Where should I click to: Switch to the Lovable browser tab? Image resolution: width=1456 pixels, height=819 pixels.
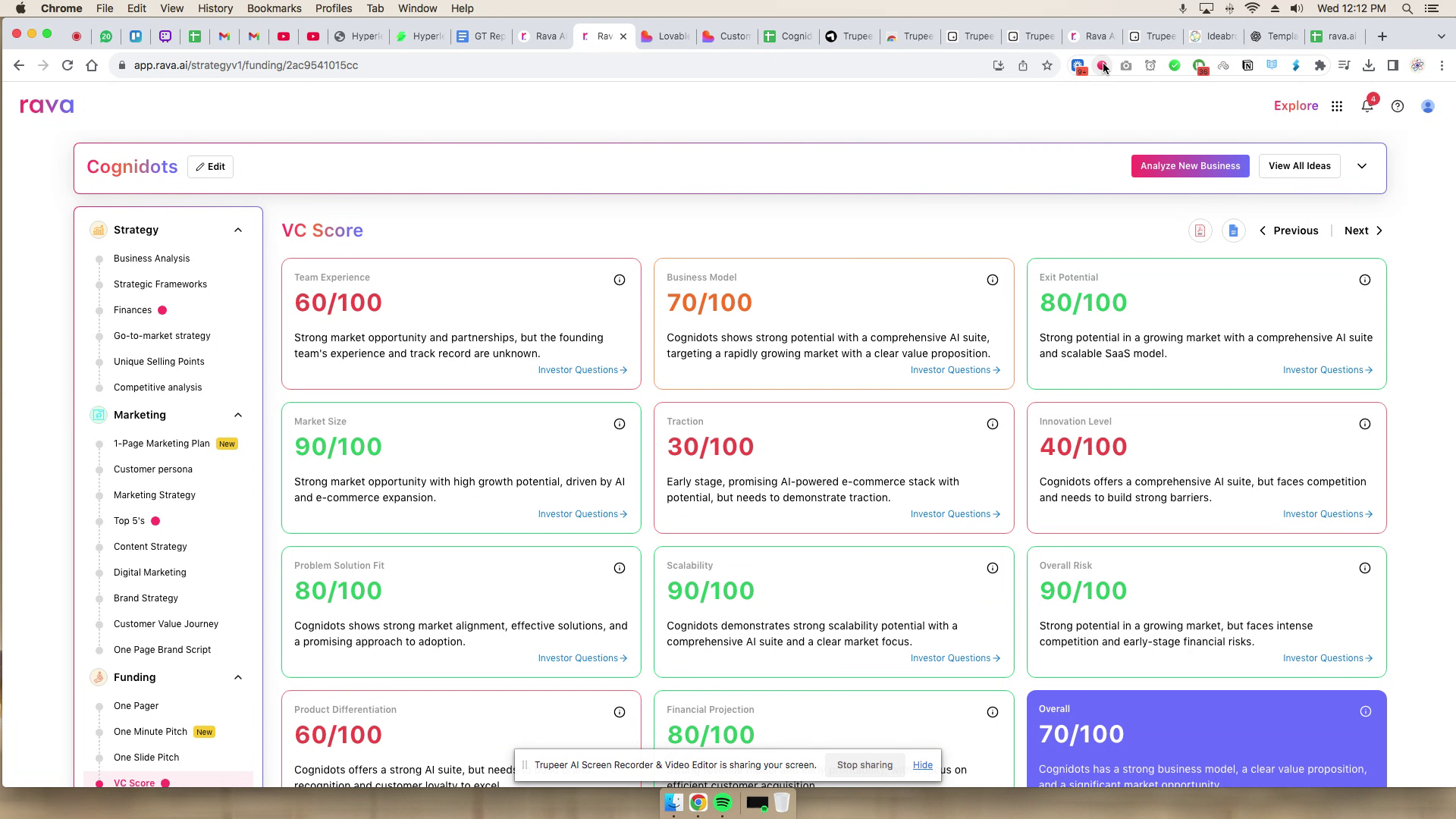(664, 36)
